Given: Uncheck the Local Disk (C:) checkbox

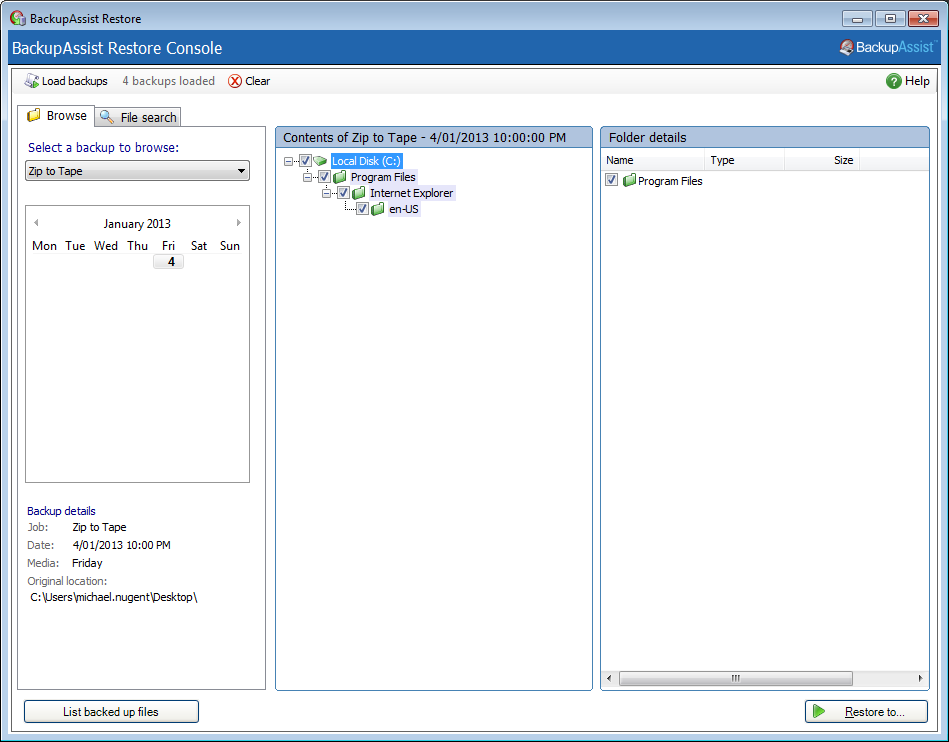Looking at the screenshot, I should [x=305, y=161].
